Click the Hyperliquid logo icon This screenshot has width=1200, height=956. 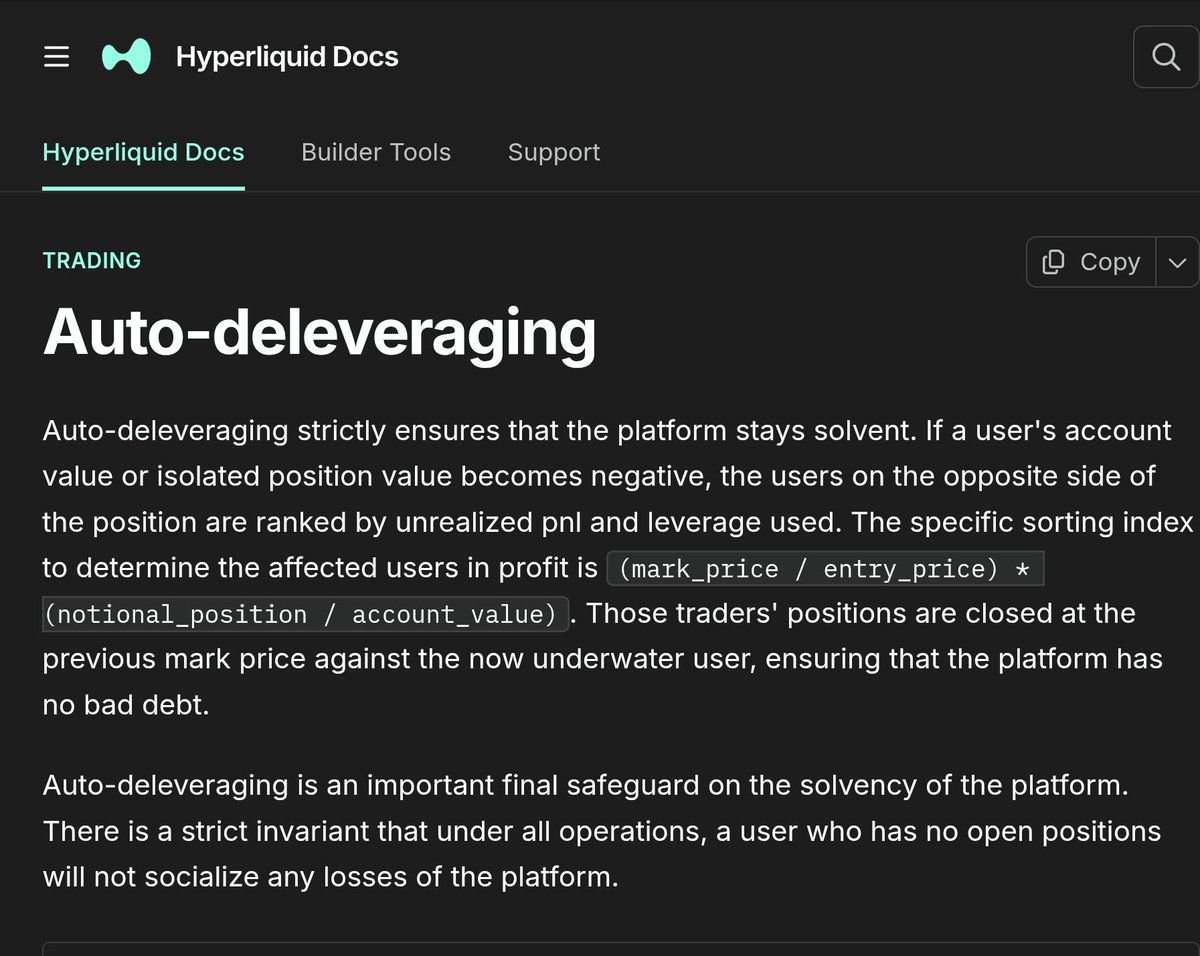[x=127, y=57]
